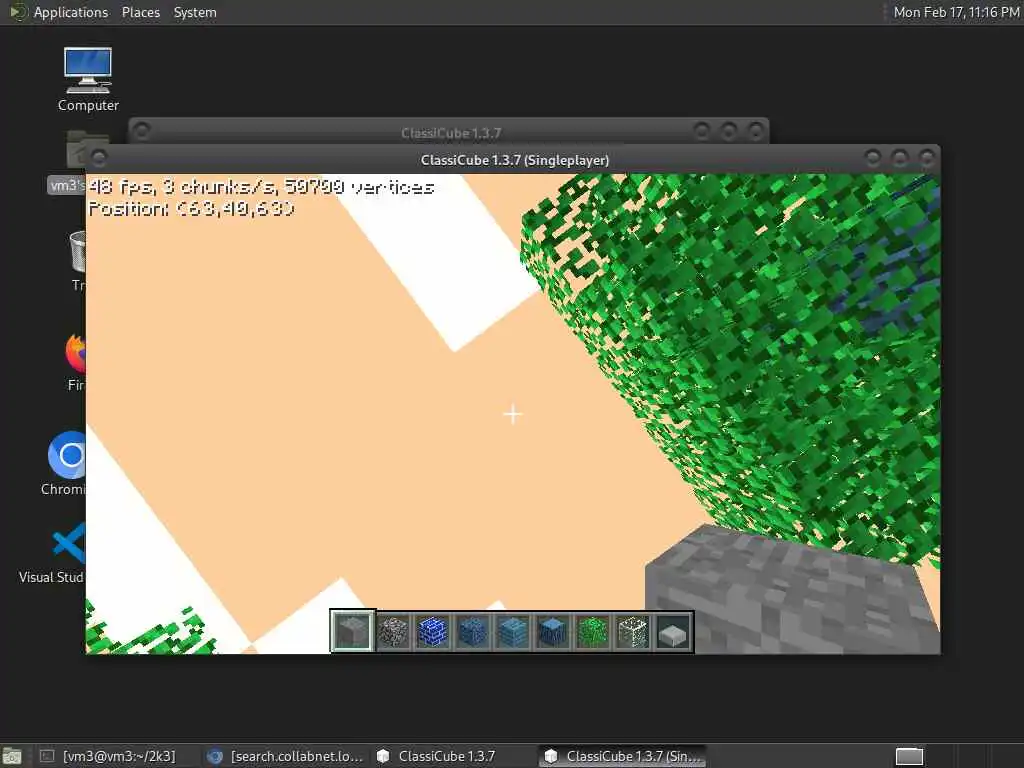Minimize the ClassiCube Singleplayer window

click(872, 158)
